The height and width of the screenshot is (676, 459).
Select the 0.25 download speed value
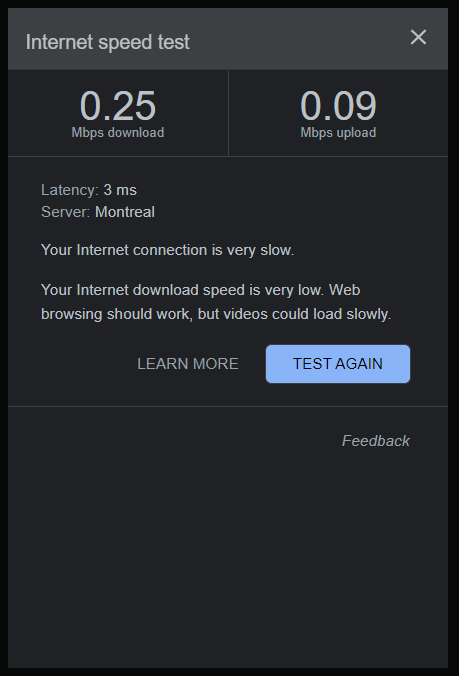pos(118,106)
